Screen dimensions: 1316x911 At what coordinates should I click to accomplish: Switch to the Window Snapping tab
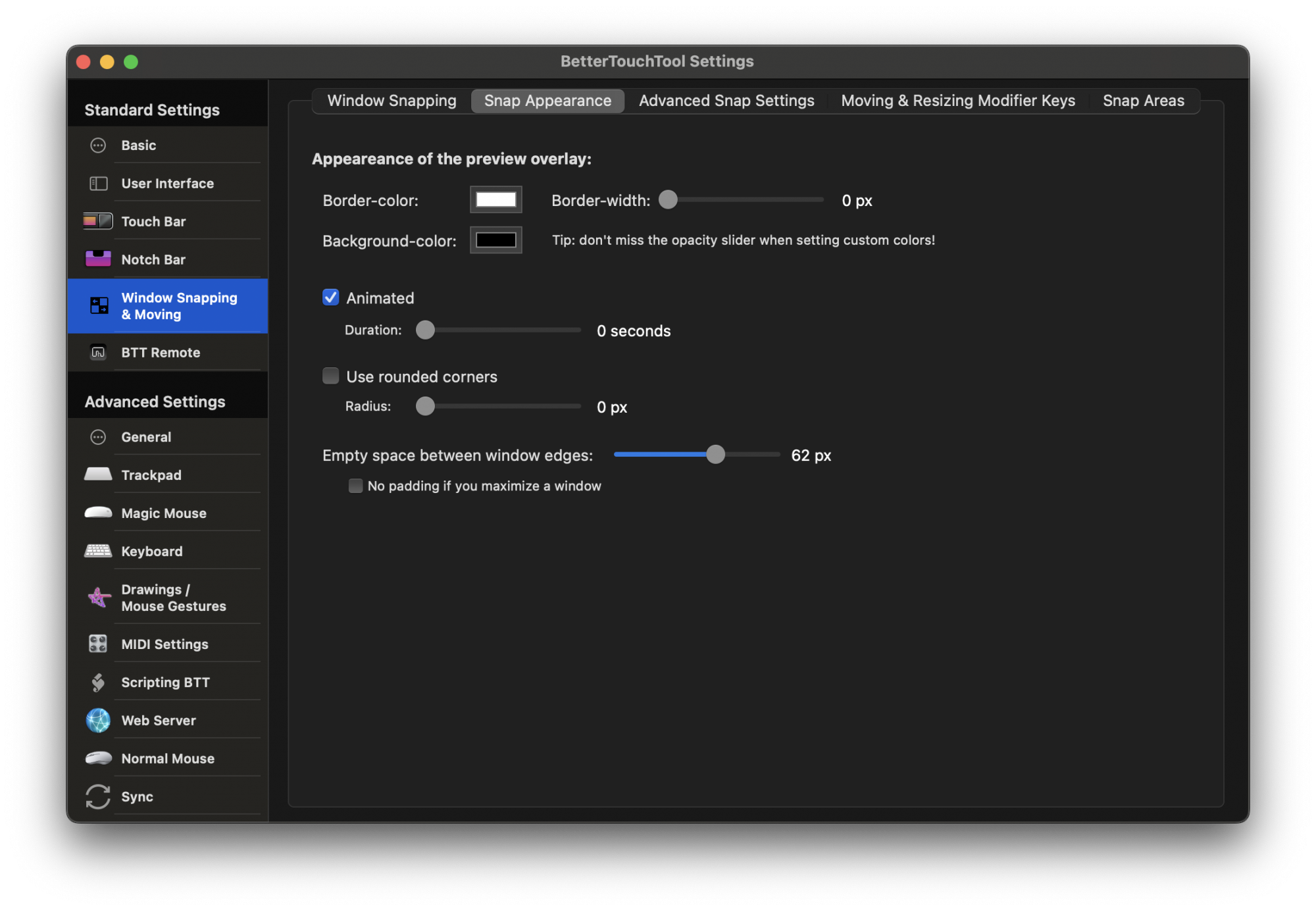coord(392,101)
